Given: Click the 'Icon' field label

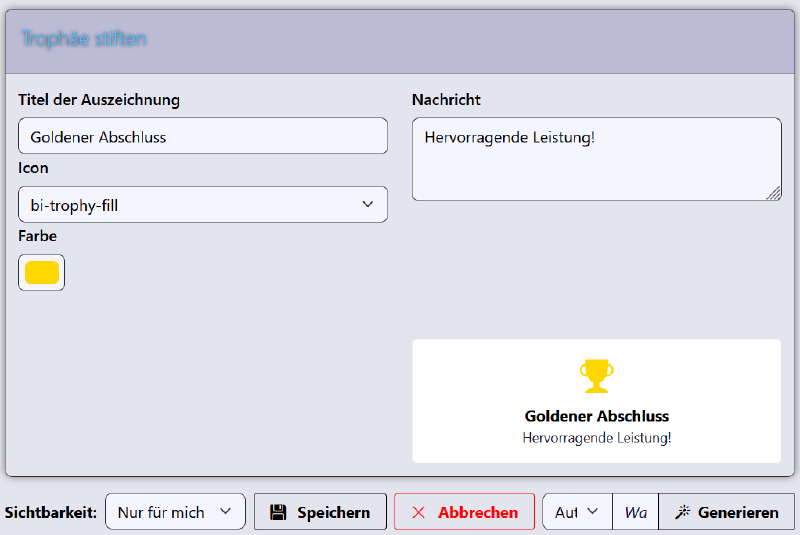Looking at the screenshot, I should 33,168.
